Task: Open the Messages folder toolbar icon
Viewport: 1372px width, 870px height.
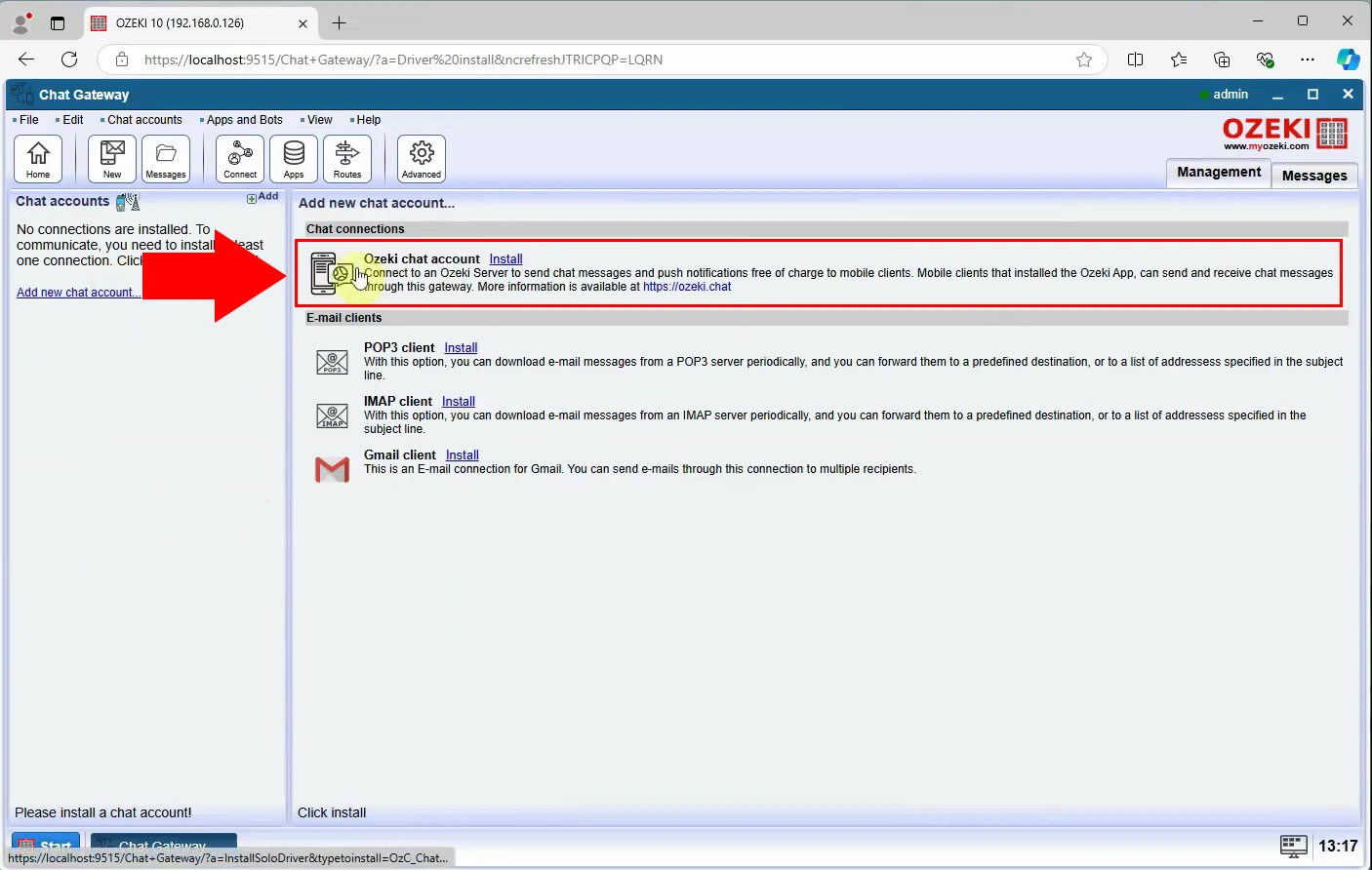Action: pos(166,159)
